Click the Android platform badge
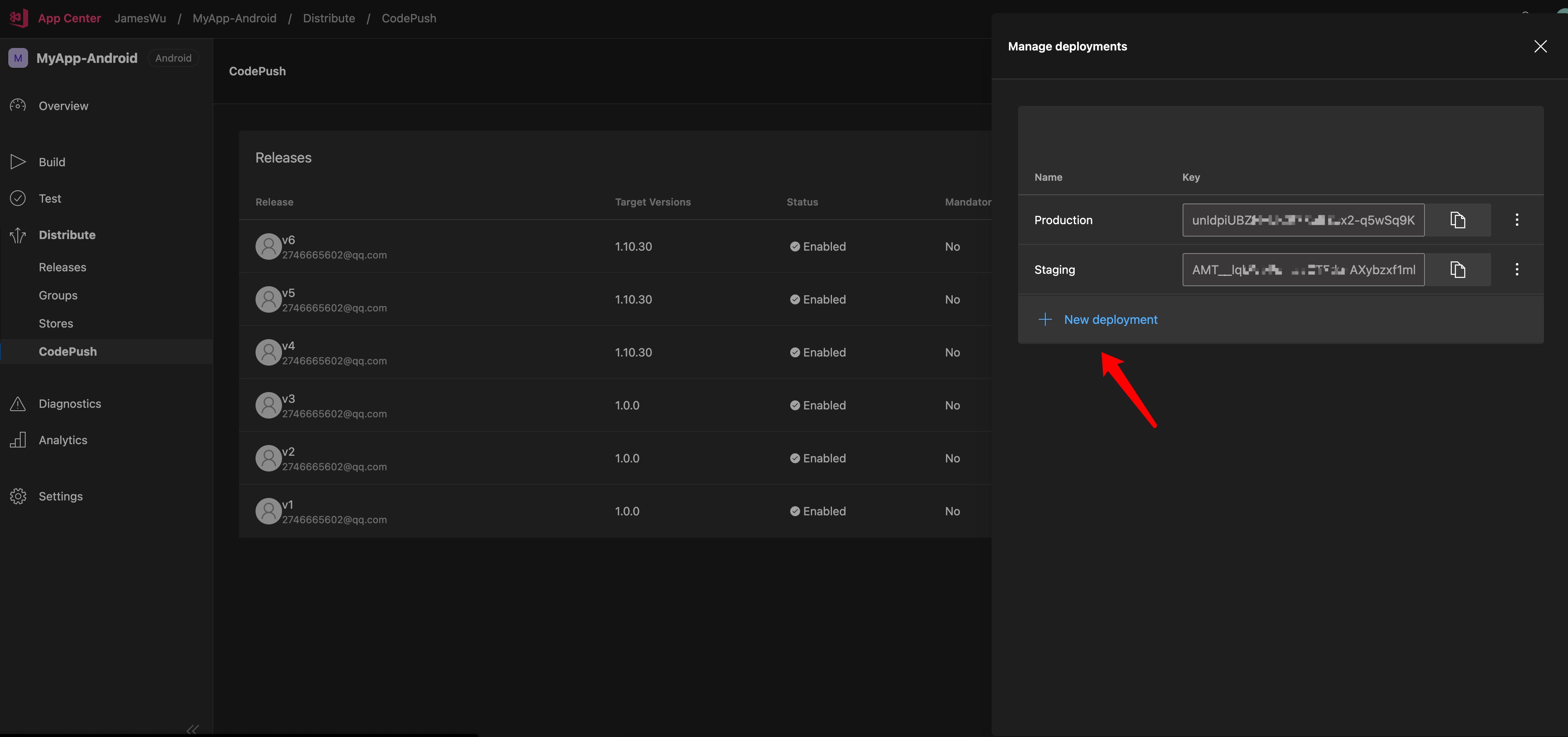1568x737 pixels. point(173,58)
